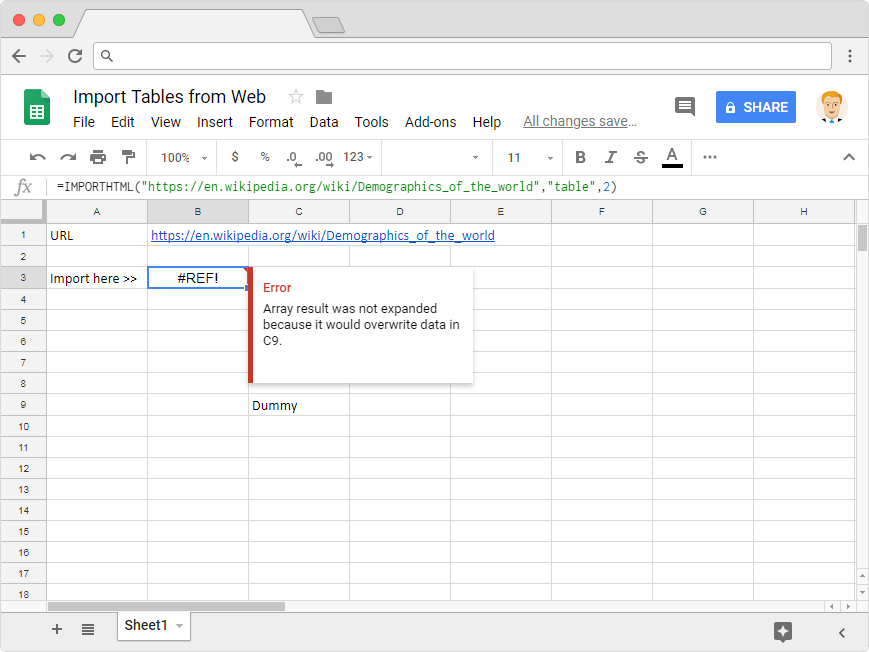Image resolution: width=869 pixels, height=652 pixels.
Task: Open the Insert menu
Action: (214, 122)
